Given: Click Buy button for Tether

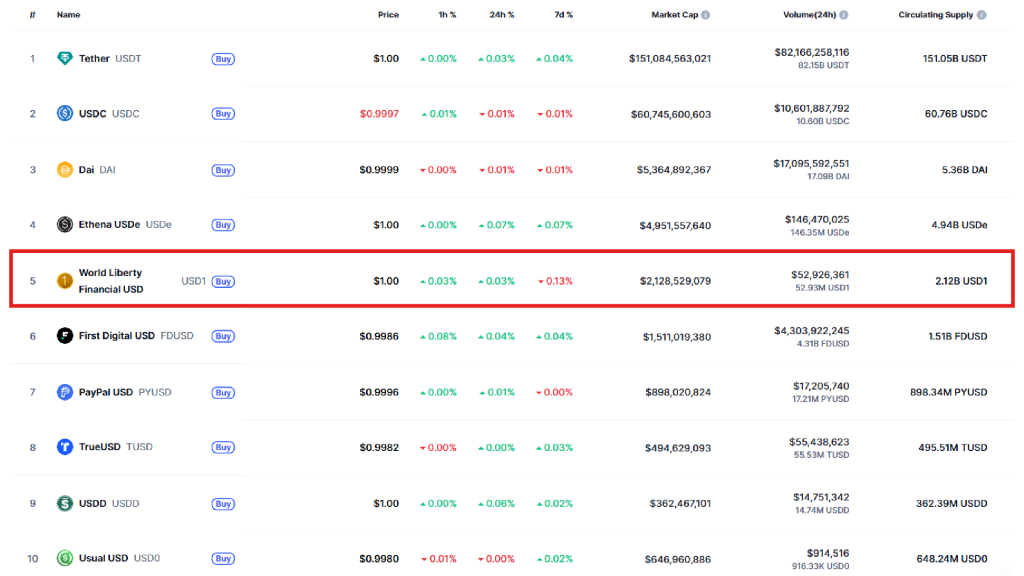Looking at the screenshot, I should (223, 59).
